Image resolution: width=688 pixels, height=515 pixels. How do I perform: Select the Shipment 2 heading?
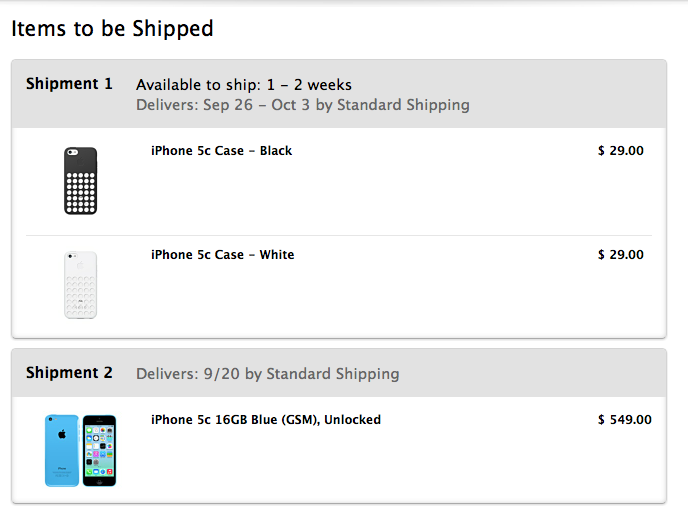coord(69,373)
